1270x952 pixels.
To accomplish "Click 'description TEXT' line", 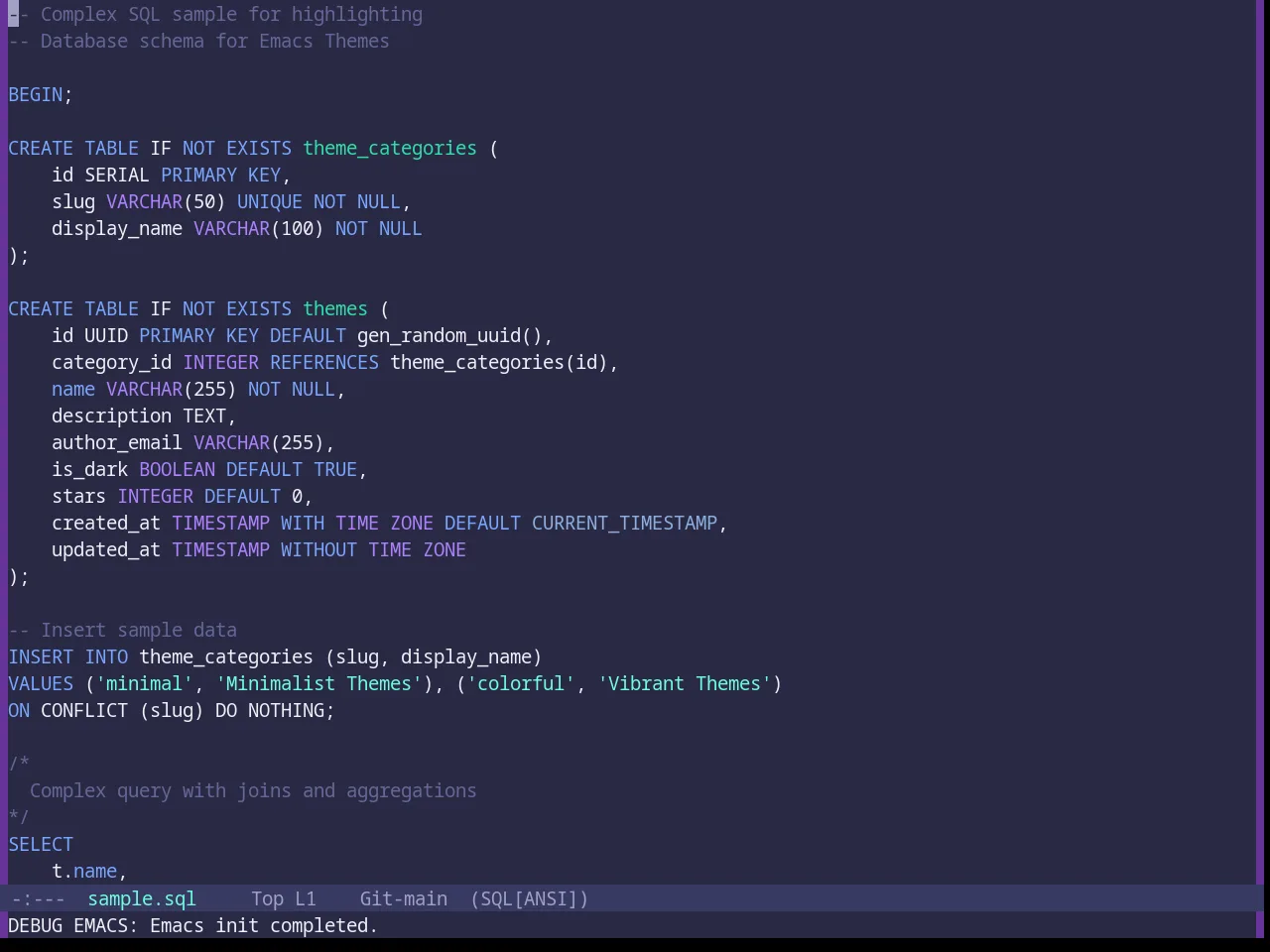I will tap(144, 416).
